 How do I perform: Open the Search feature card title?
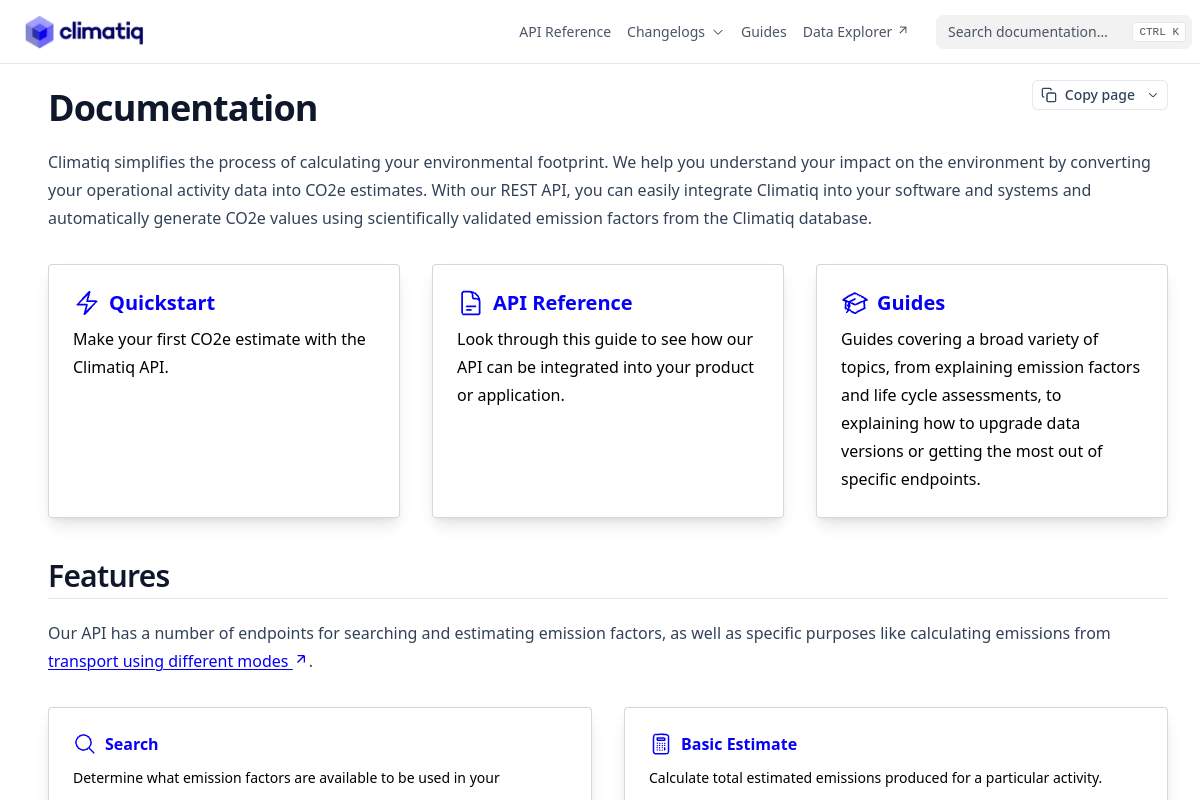(131, 744)
